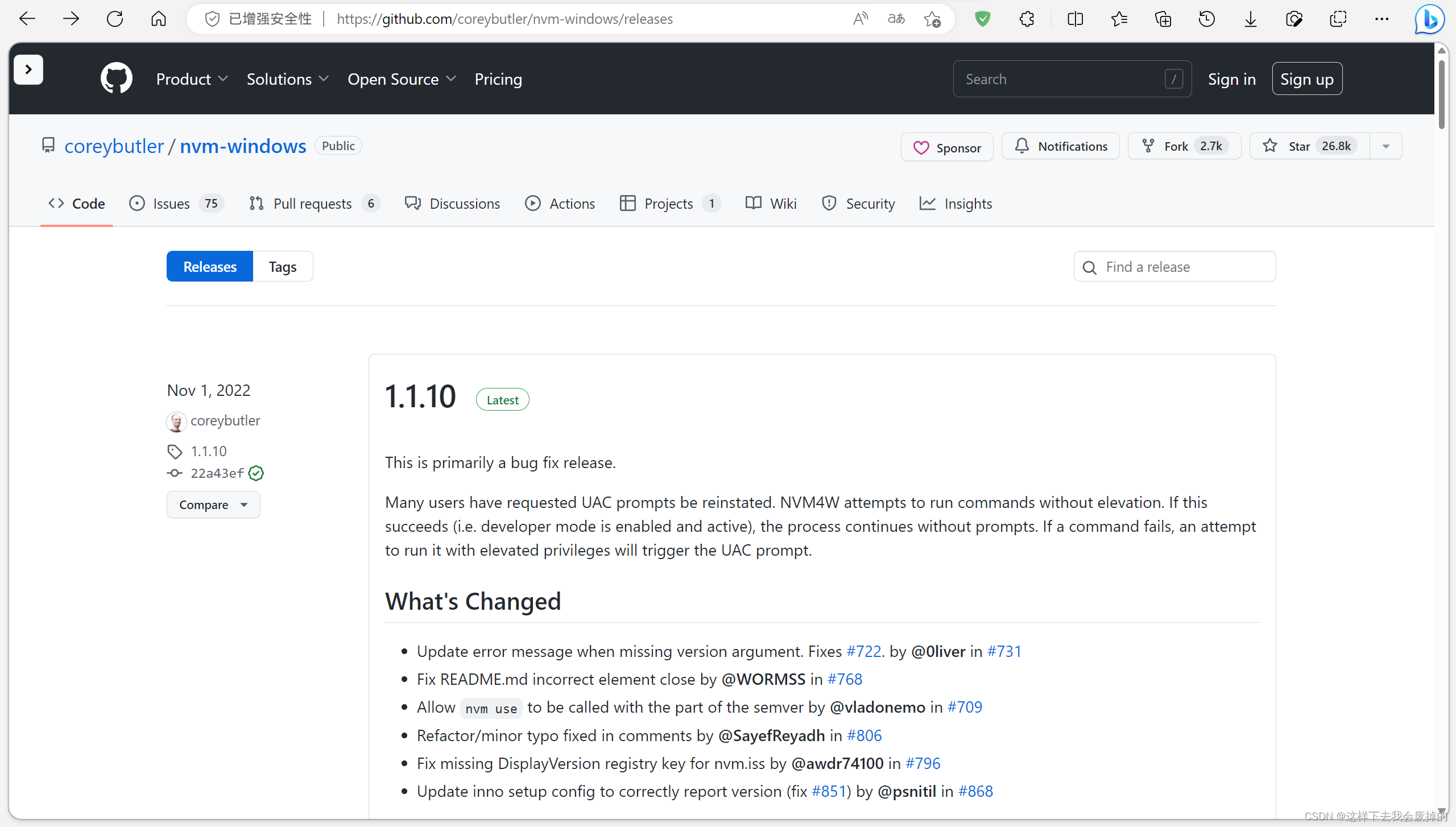Select the Releases tab button
Viewport: 1456px width, 827px height.
coord(210,266)
